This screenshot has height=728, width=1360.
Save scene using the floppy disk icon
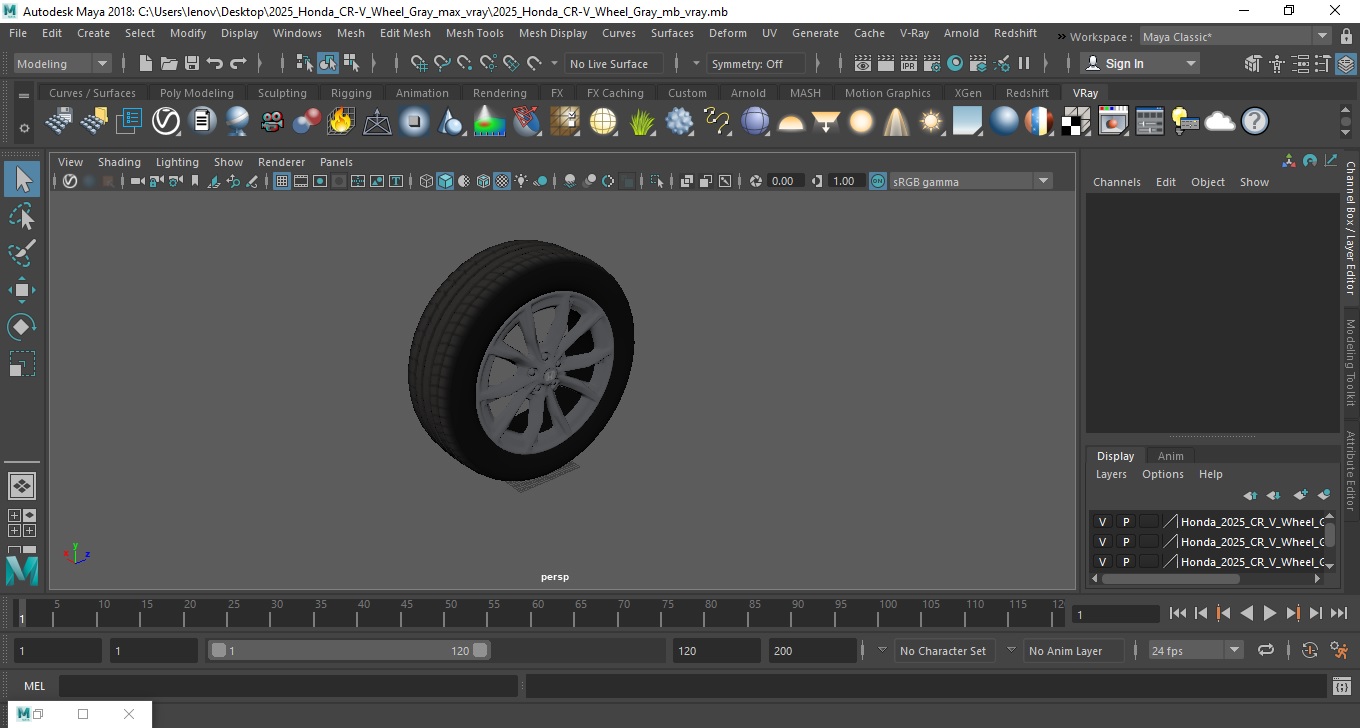191,63
